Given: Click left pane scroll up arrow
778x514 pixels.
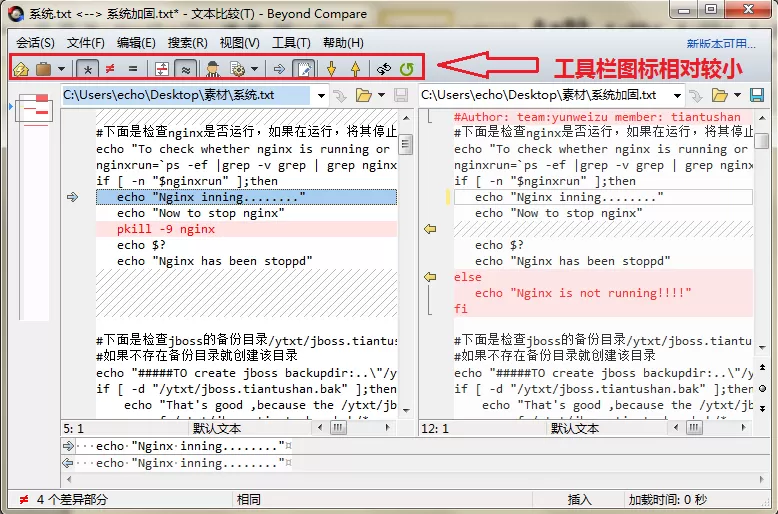Looking at the screenshot, I should click(x=406, y=118).
